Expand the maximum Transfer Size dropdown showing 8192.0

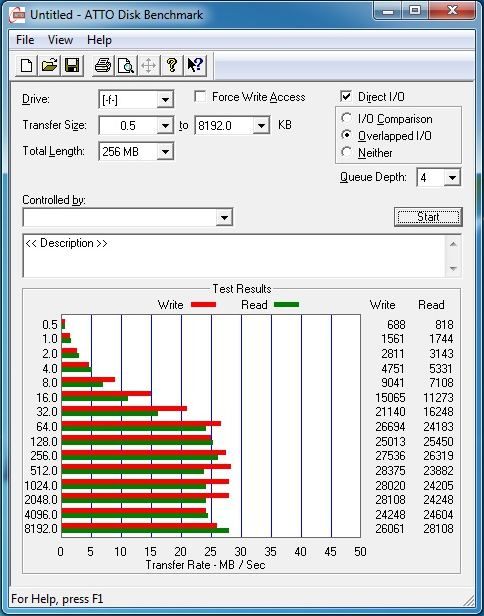pos(261,126)
